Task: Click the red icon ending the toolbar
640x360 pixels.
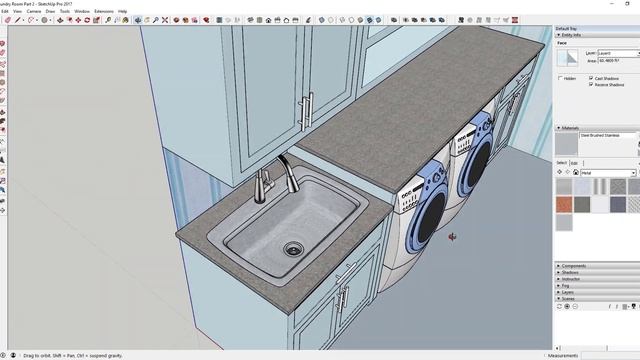Action: tap(515, 20)
